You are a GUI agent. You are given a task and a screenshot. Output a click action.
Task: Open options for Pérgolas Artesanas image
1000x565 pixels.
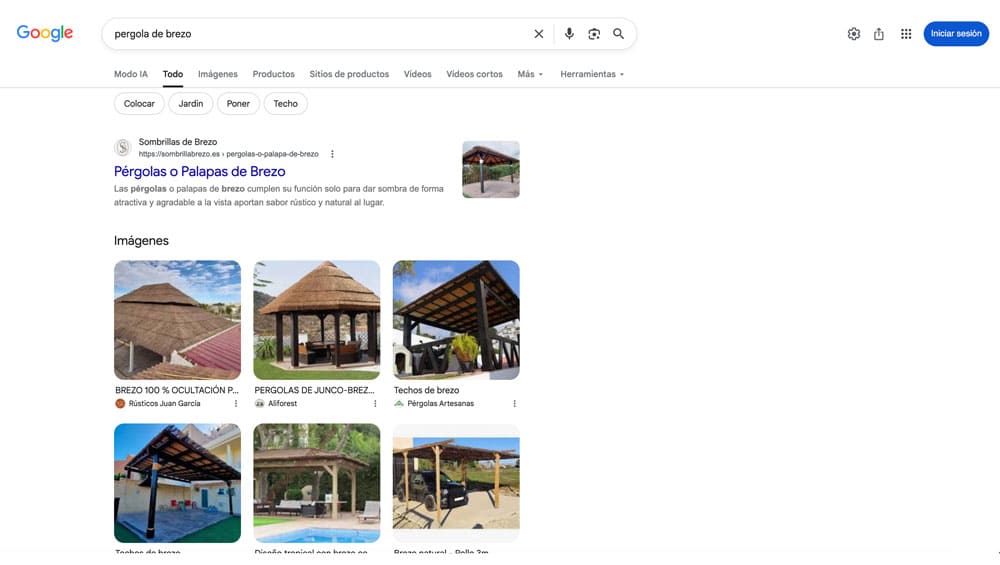[x=515, y=404]
